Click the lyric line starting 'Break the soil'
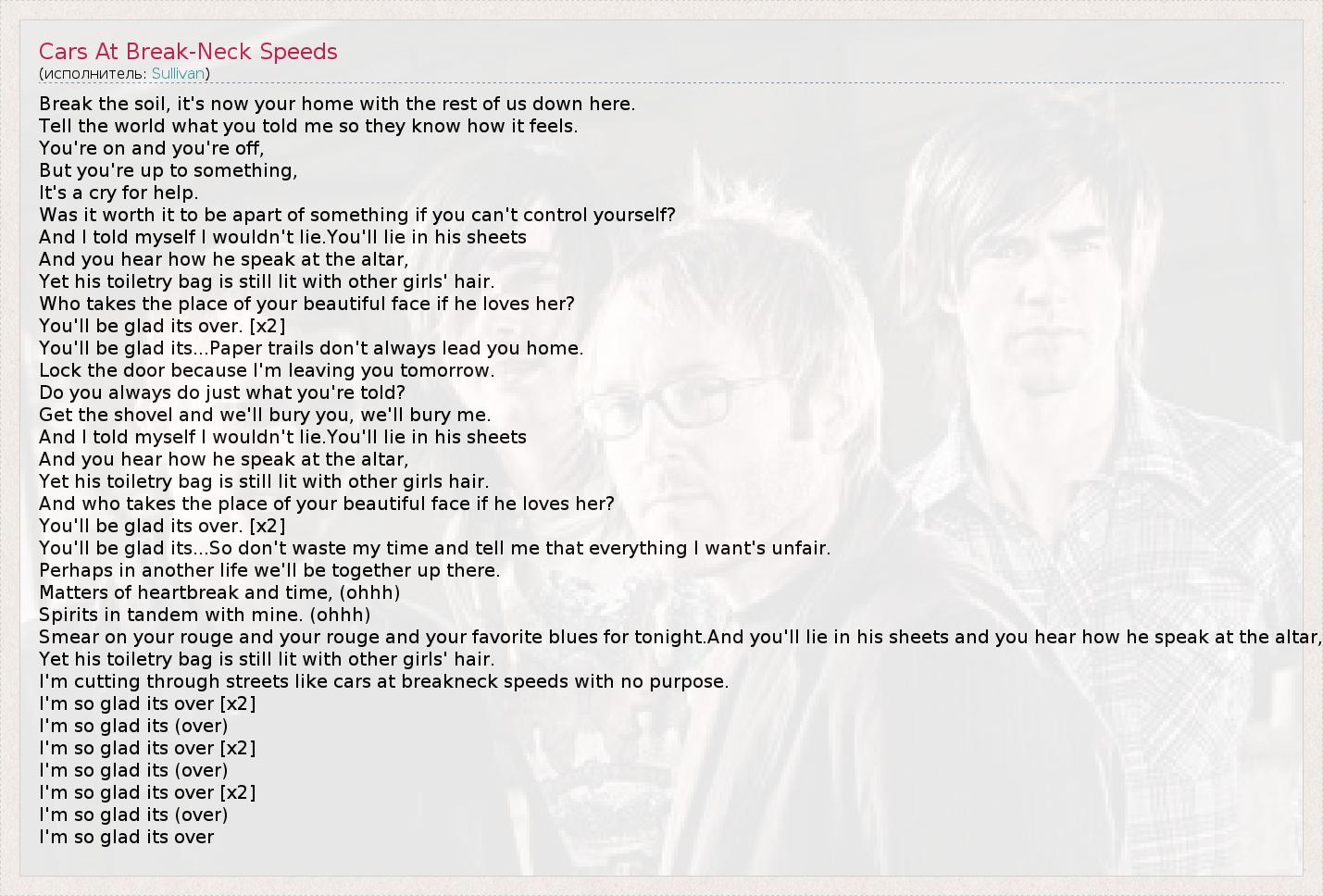The height and width of the screenshot is (896, 1323). (337, 104)
